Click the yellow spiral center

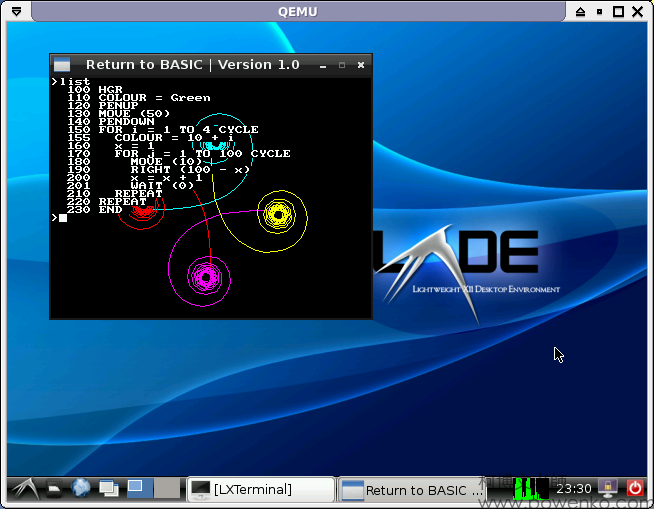[x=279, y=215]
